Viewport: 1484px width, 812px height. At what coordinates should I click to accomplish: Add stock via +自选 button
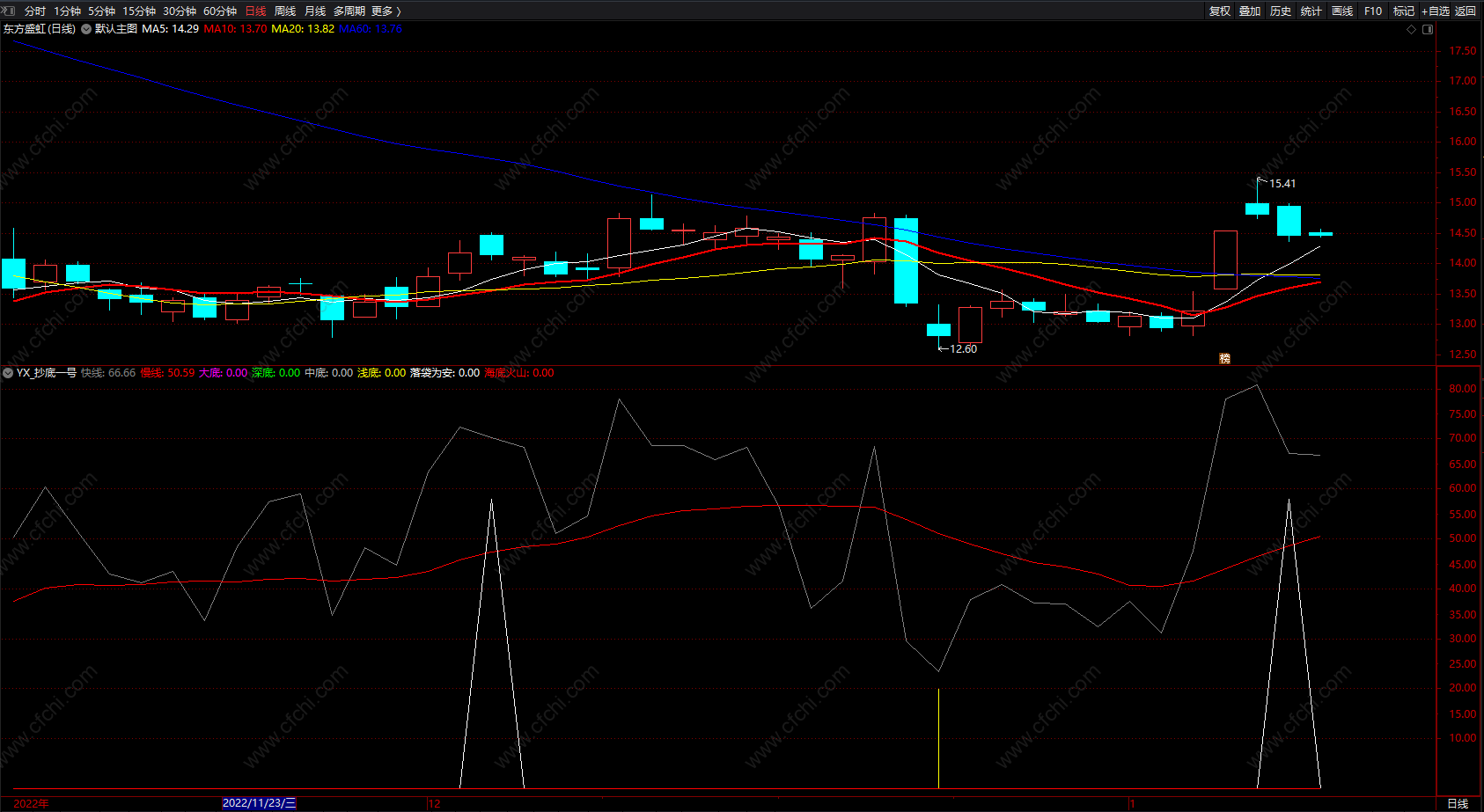tap(1436, 11)
